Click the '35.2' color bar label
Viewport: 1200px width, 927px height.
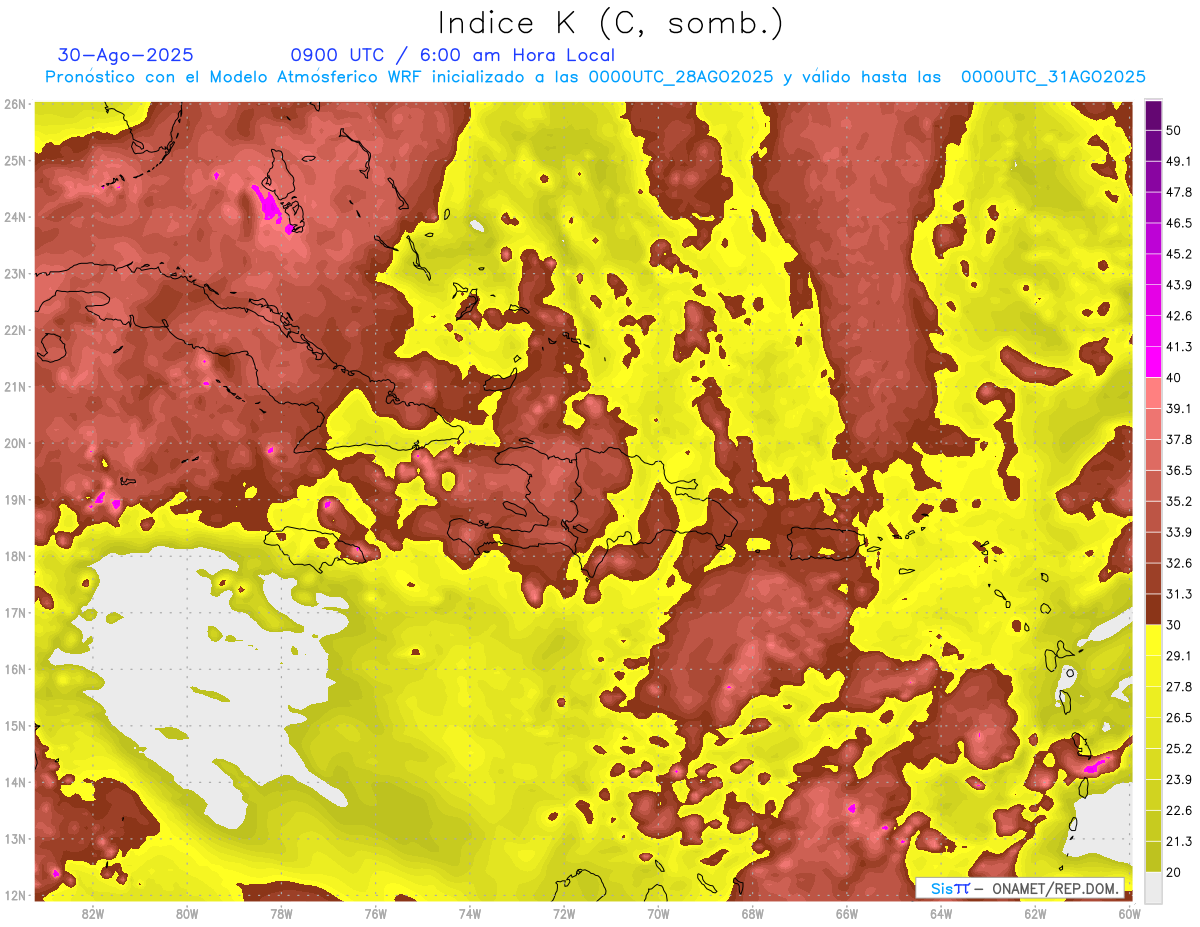1178,501
